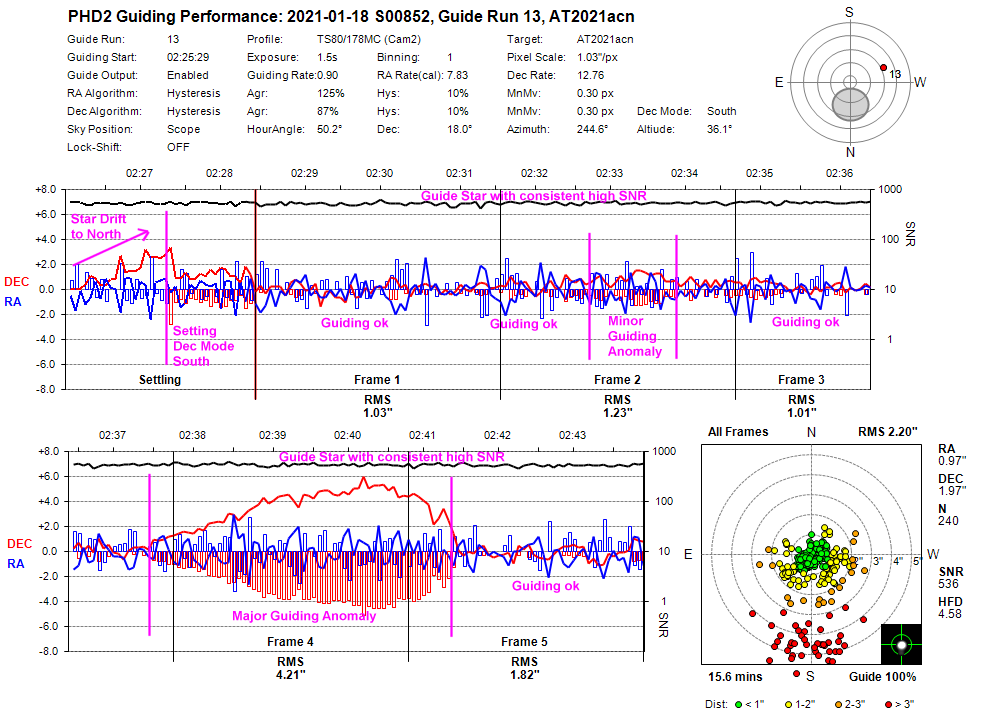Click the Sky Position value Scope
This screenshot has height=728, width=1000.
(x=183, y=129)
